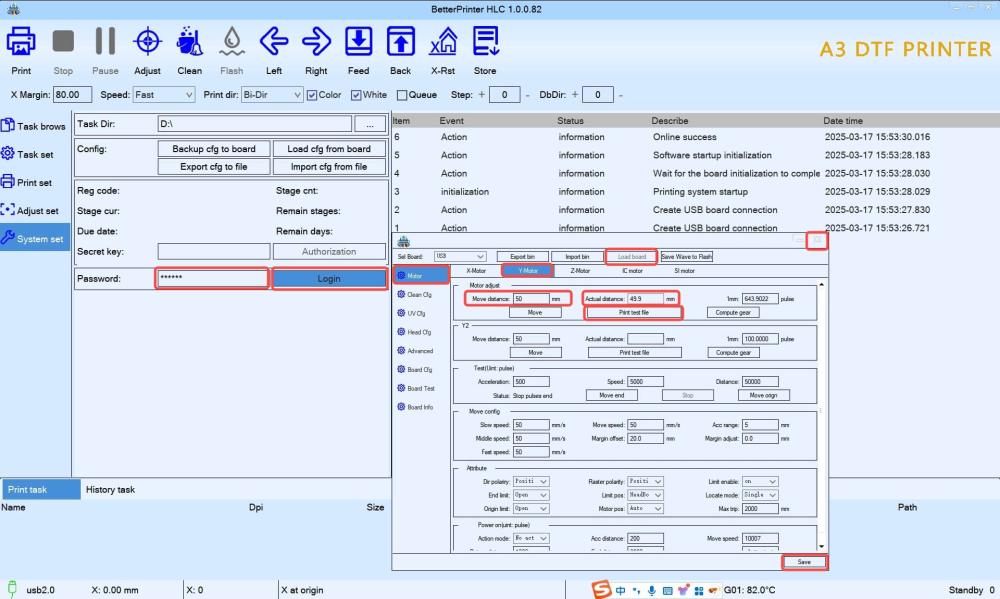Click Import cfg from file button
The width and height of the screenshot is (1000, 599).
pyautogui.click(x=329, y=166)
